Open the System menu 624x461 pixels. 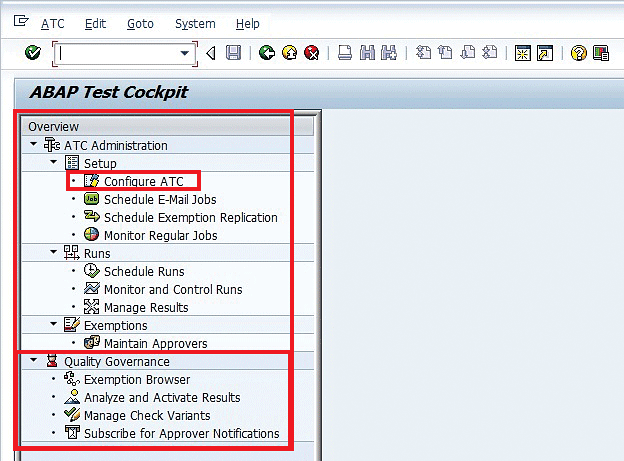pyautogui.click(x=195, y=24)
